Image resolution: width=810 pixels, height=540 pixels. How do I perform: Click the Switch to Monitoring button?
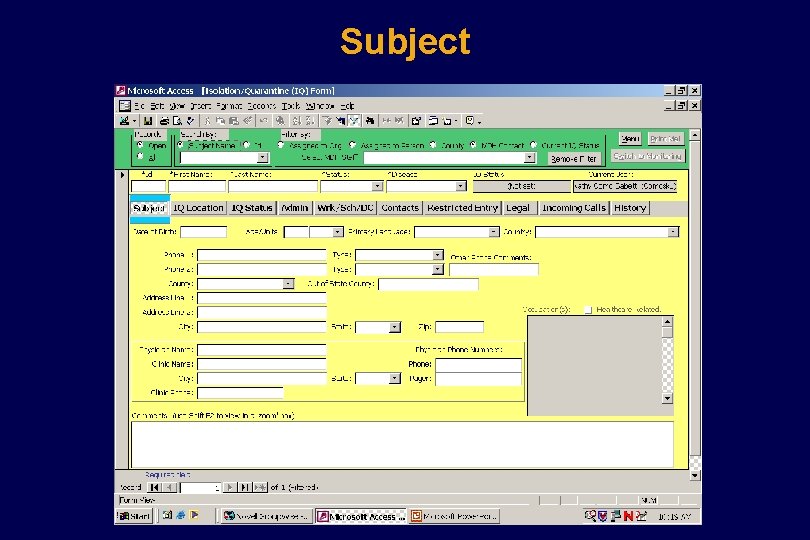click(x=648, y=156)
